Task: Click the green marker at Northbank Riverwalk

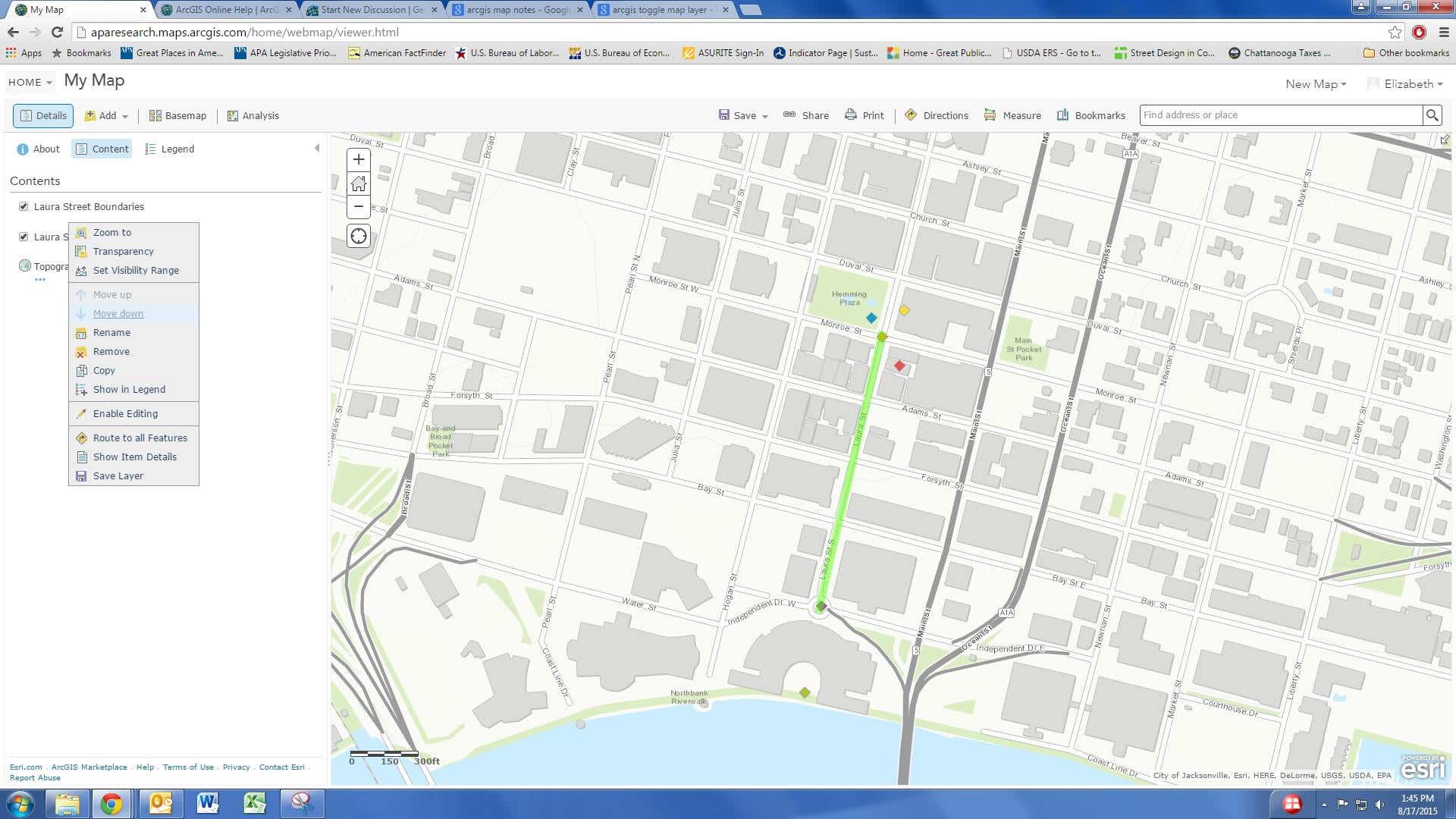Action: [x=805, y=692]
